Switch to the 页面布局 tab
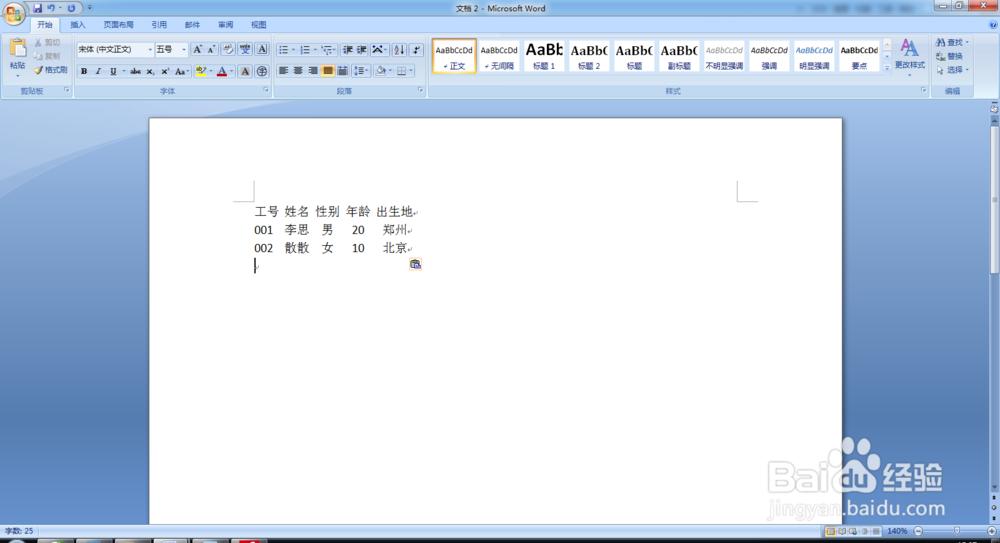 click(119, 25)
